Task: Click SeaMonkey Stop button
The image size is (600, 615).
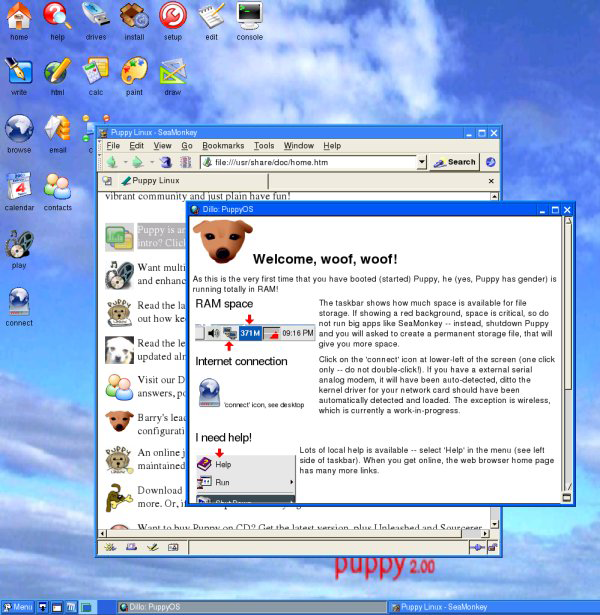Action: [185, 162]
